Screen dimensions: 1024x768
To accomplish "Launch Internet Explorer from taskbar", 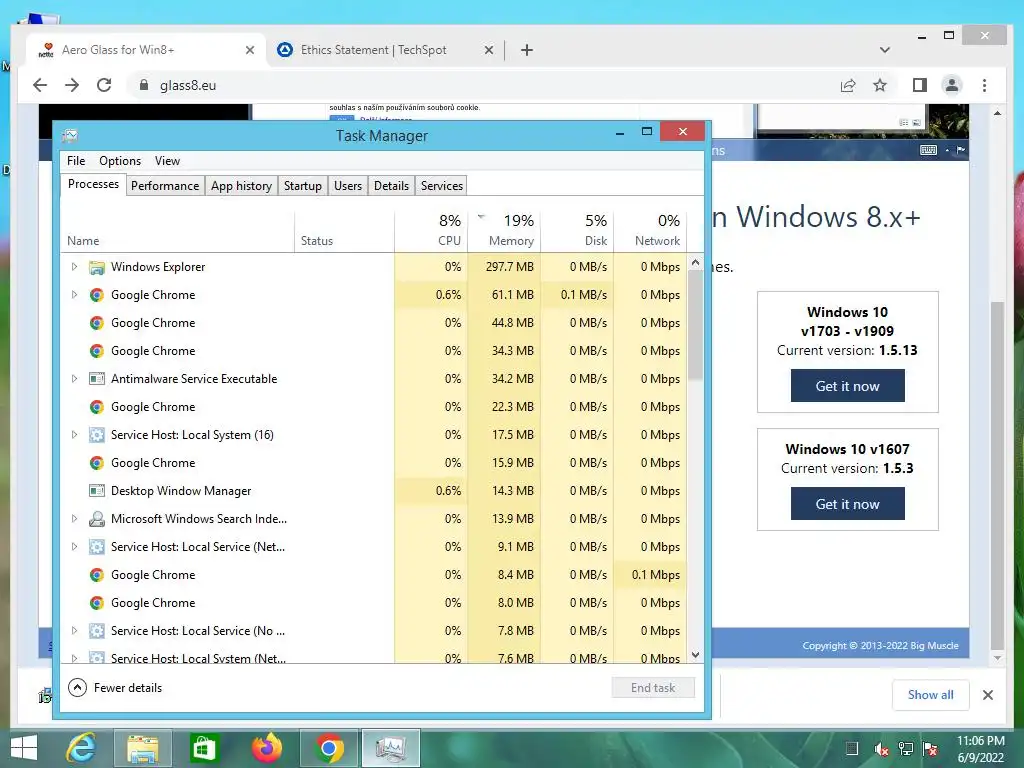I will [x=81, y=748].
